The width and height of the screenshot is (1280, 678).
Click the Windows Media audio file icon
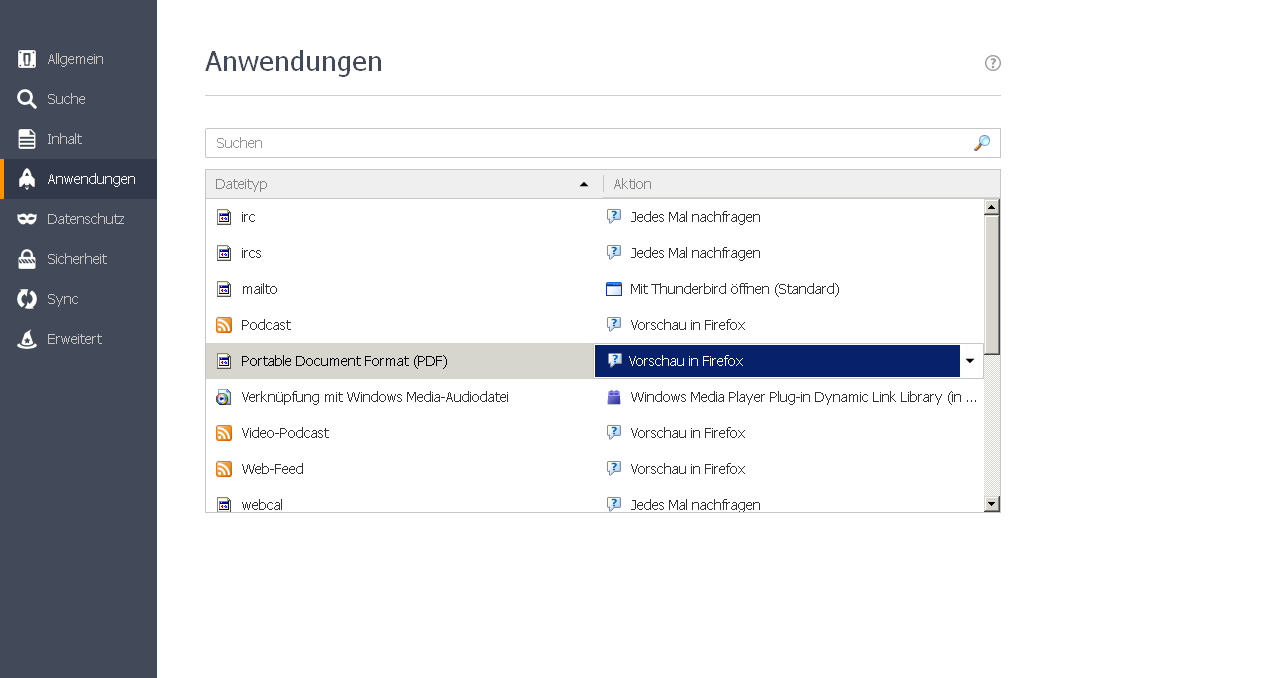(224, 397)
